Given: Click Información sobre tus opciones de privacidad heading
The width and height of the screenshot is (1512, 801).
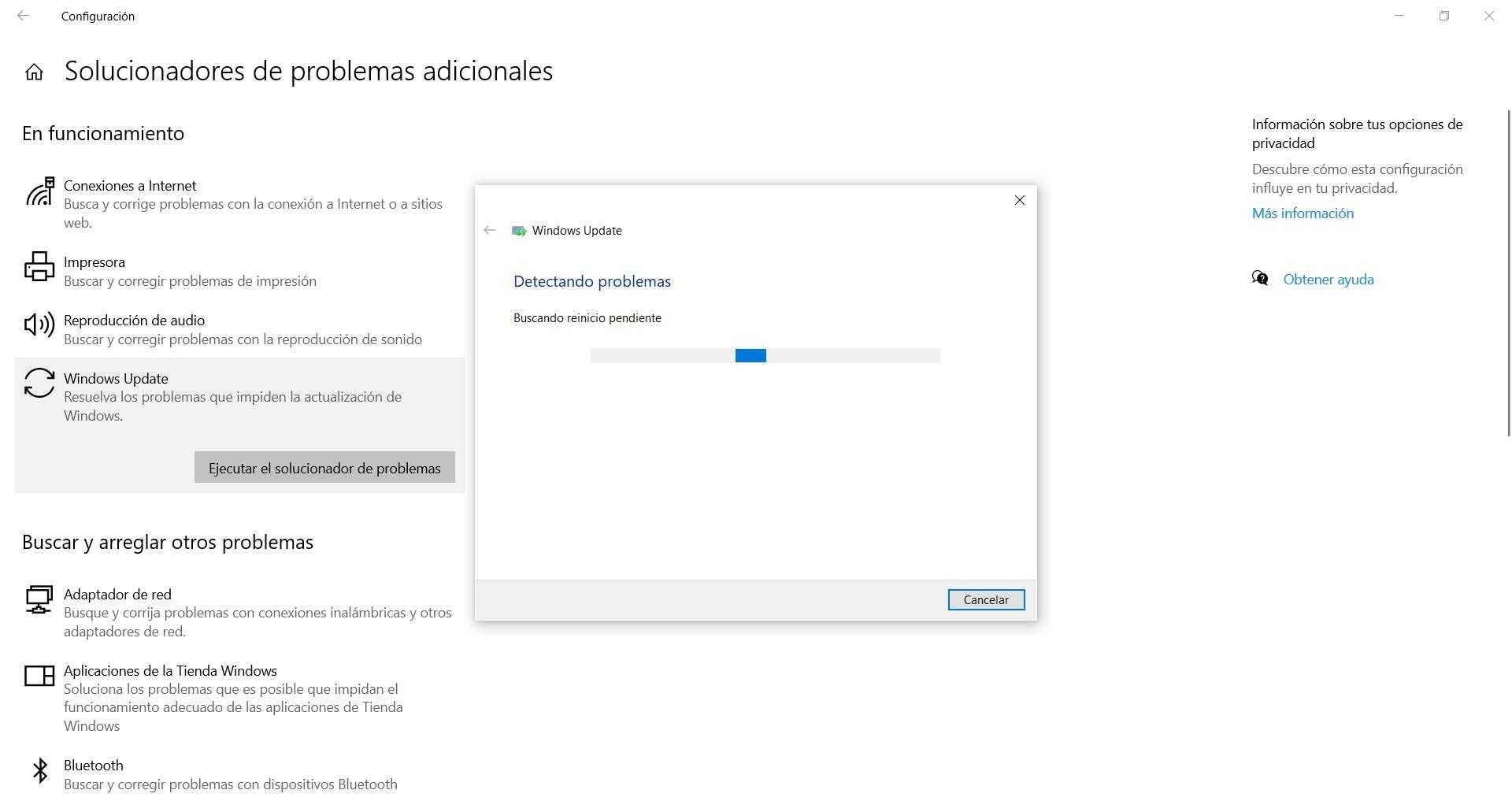Looking at the screenshot, I should point(1358,134).
